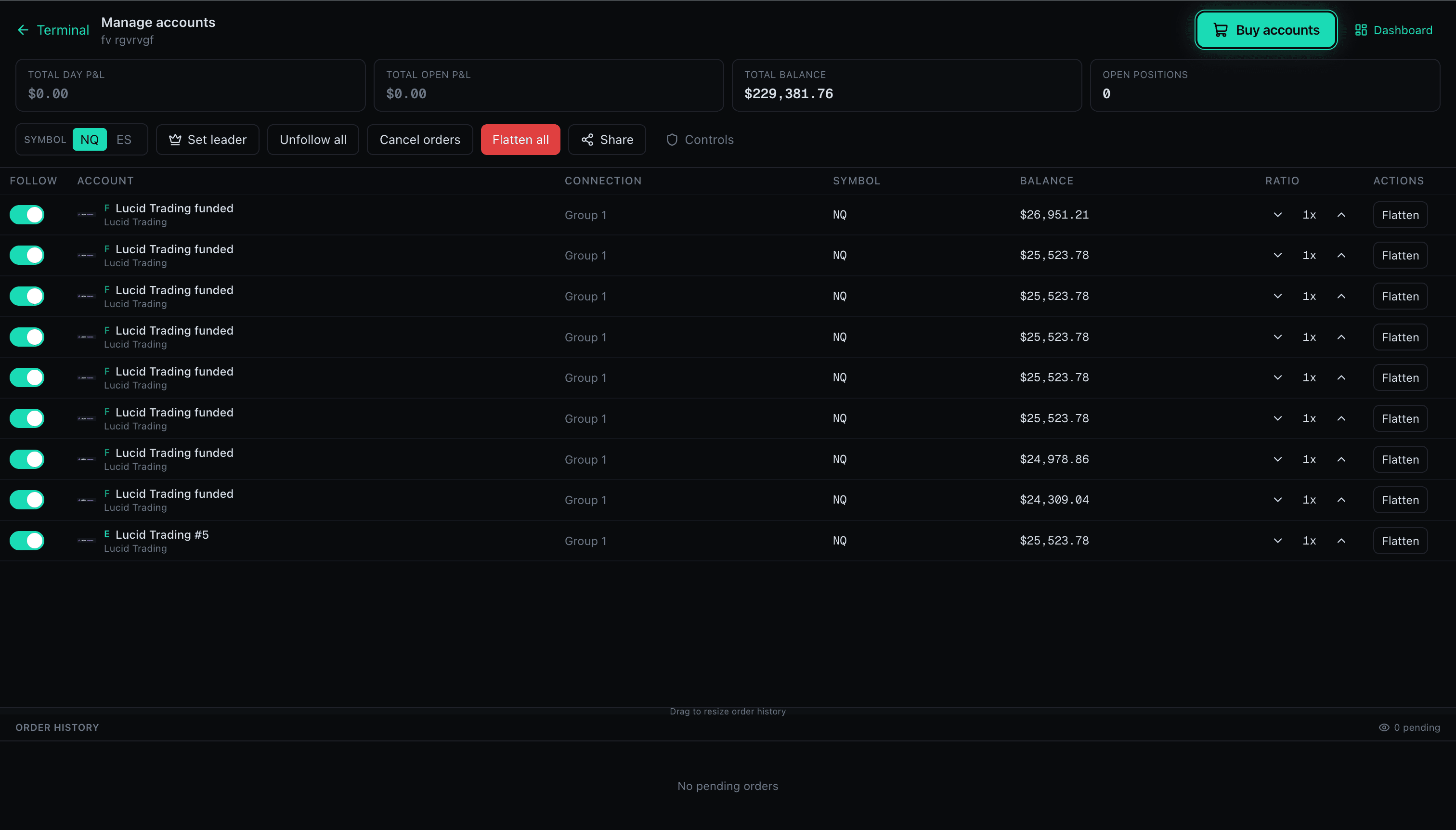The height and width of the screenshot is (830, 1456).
Task: Click the Total Day P&L card
Action: tap(190, 85)
